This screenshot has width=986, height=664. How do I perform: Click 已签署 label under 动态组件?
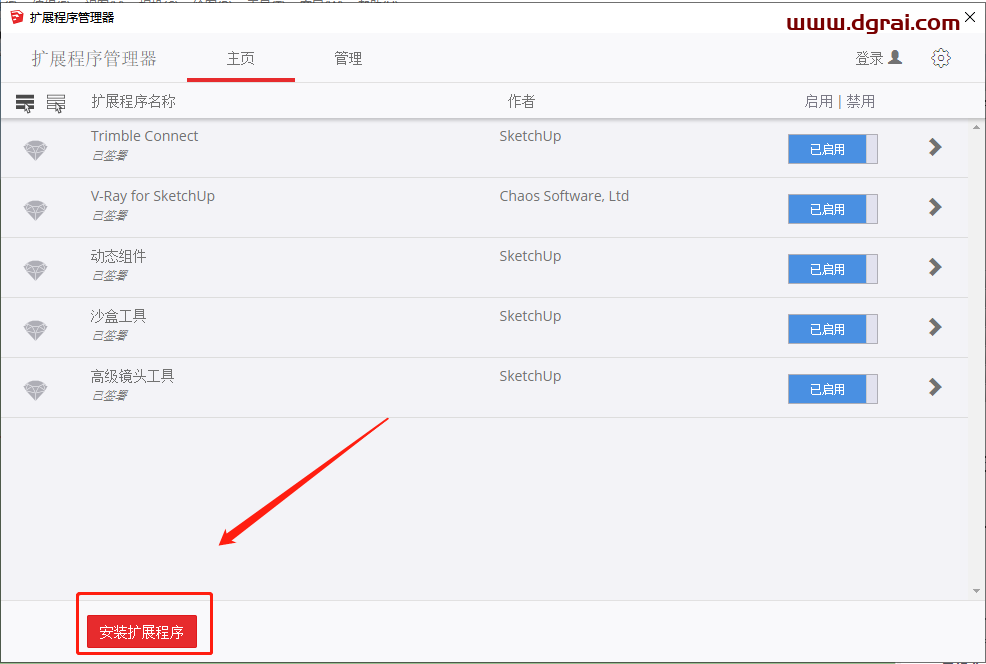109,275
